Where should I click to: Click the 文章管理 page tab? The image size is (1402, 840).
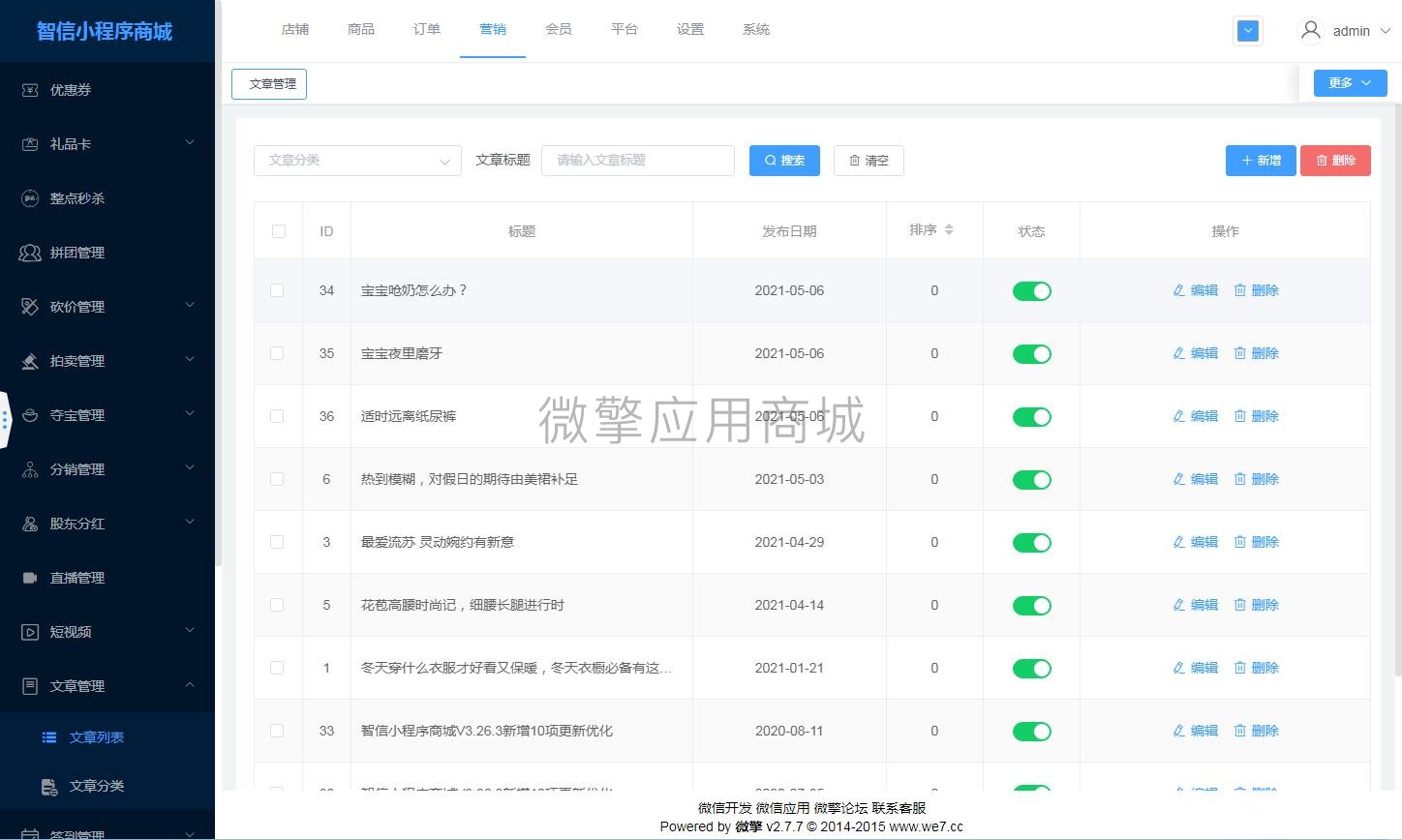269,84
